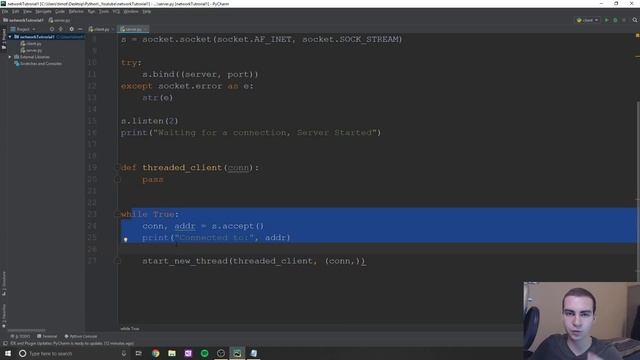The height and width of the screenshot is (360, 640).
Task: Open the Python Console tool window
Action: [x=81, y=336]
